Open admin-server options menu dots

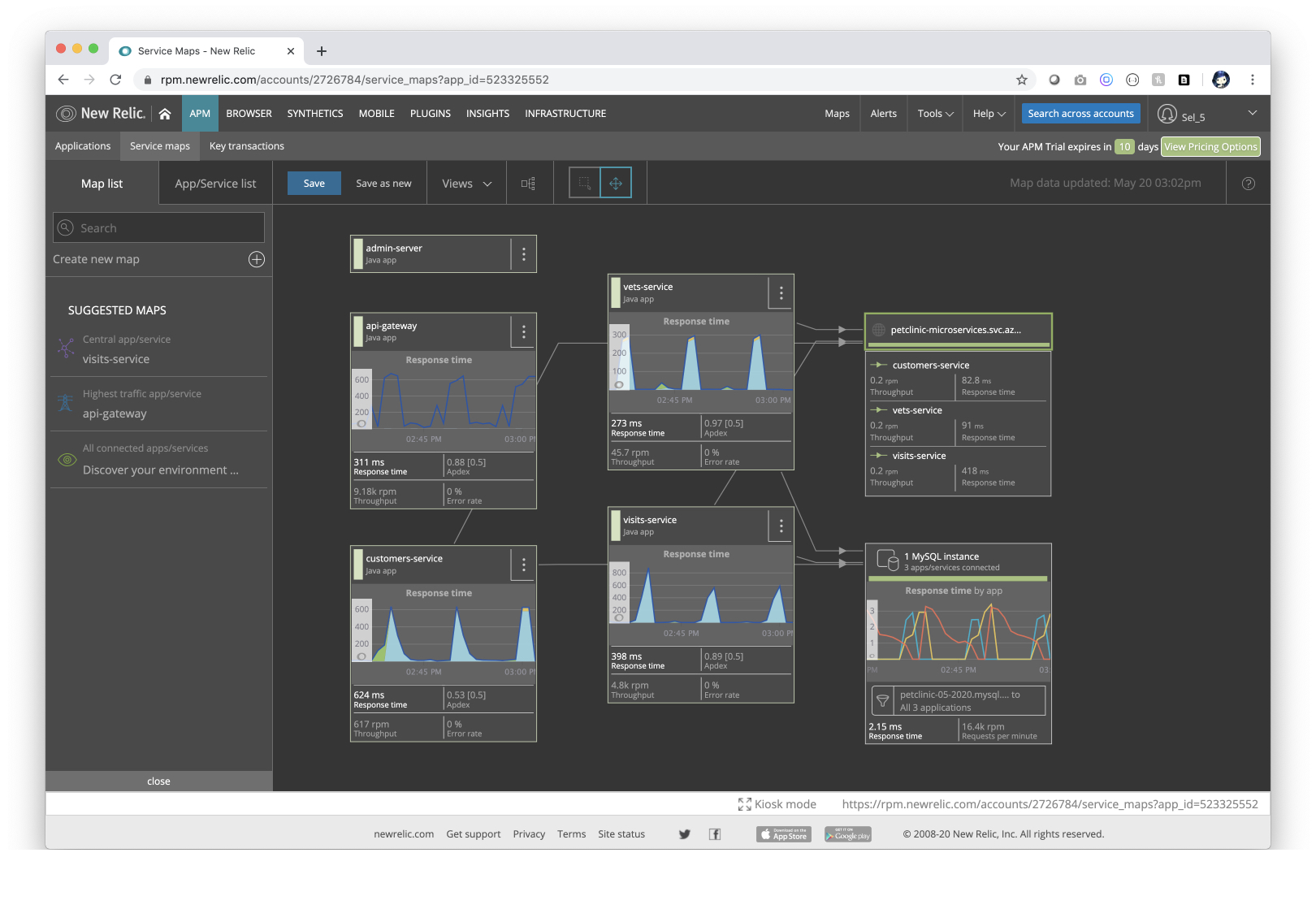524,254
